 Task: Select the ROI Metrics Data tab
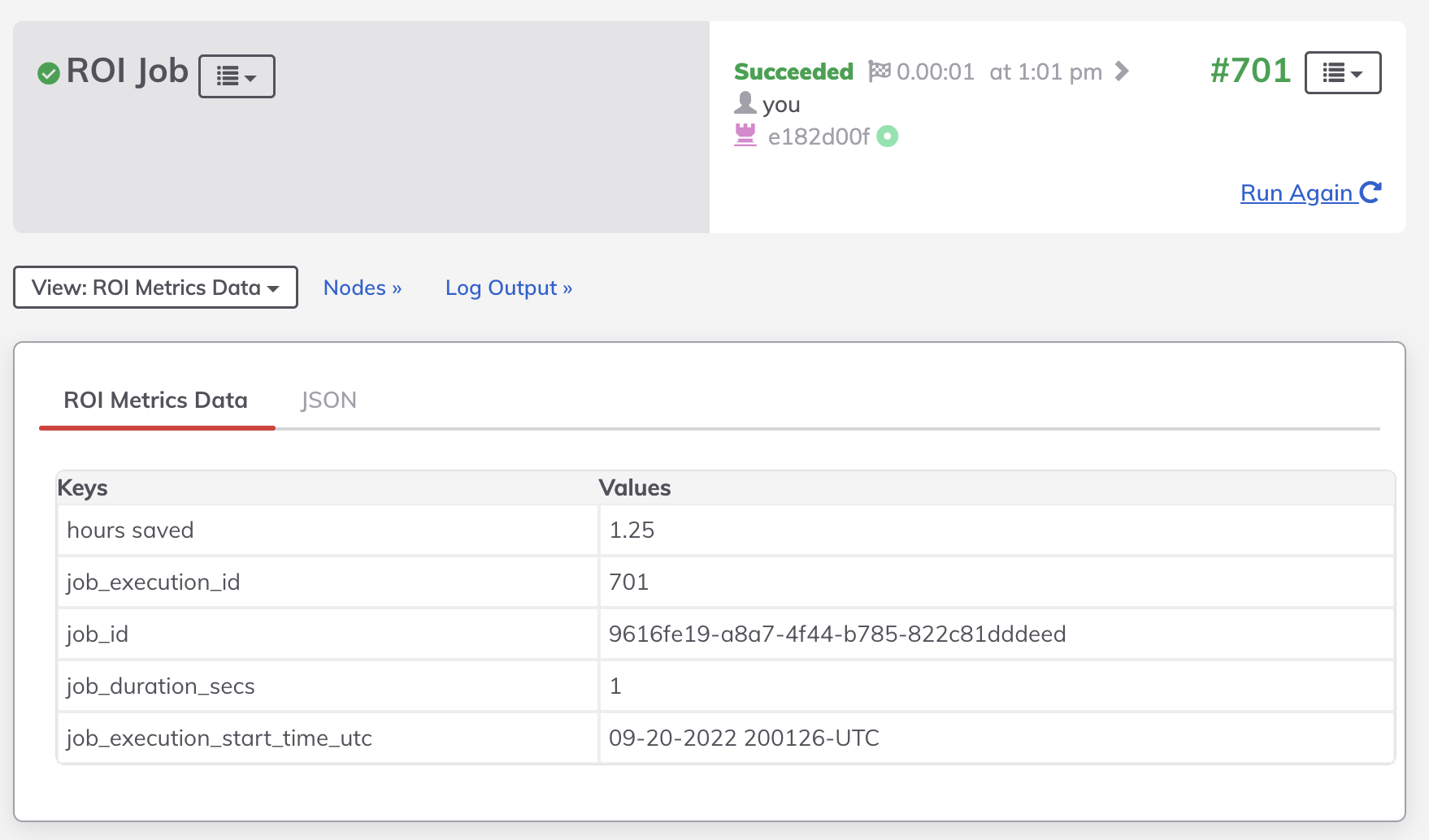pyautogui.click(x=156, y=400)
